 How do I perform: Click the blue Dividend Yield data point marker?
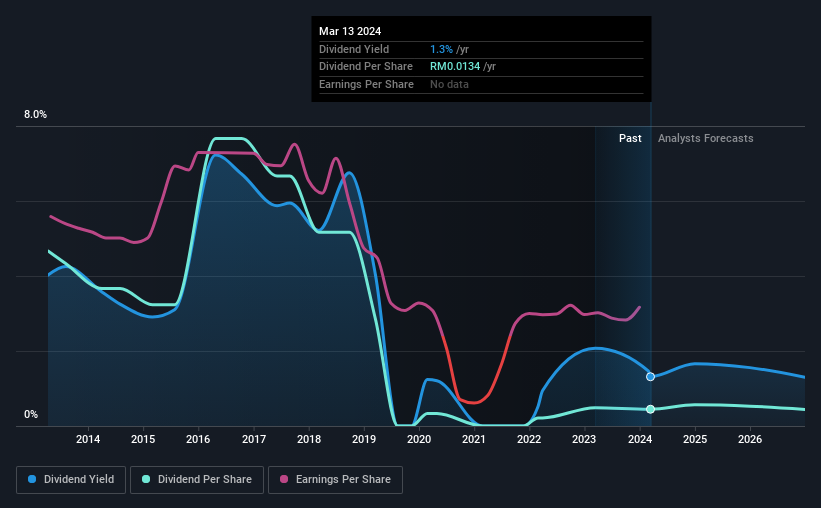point(650,377)
